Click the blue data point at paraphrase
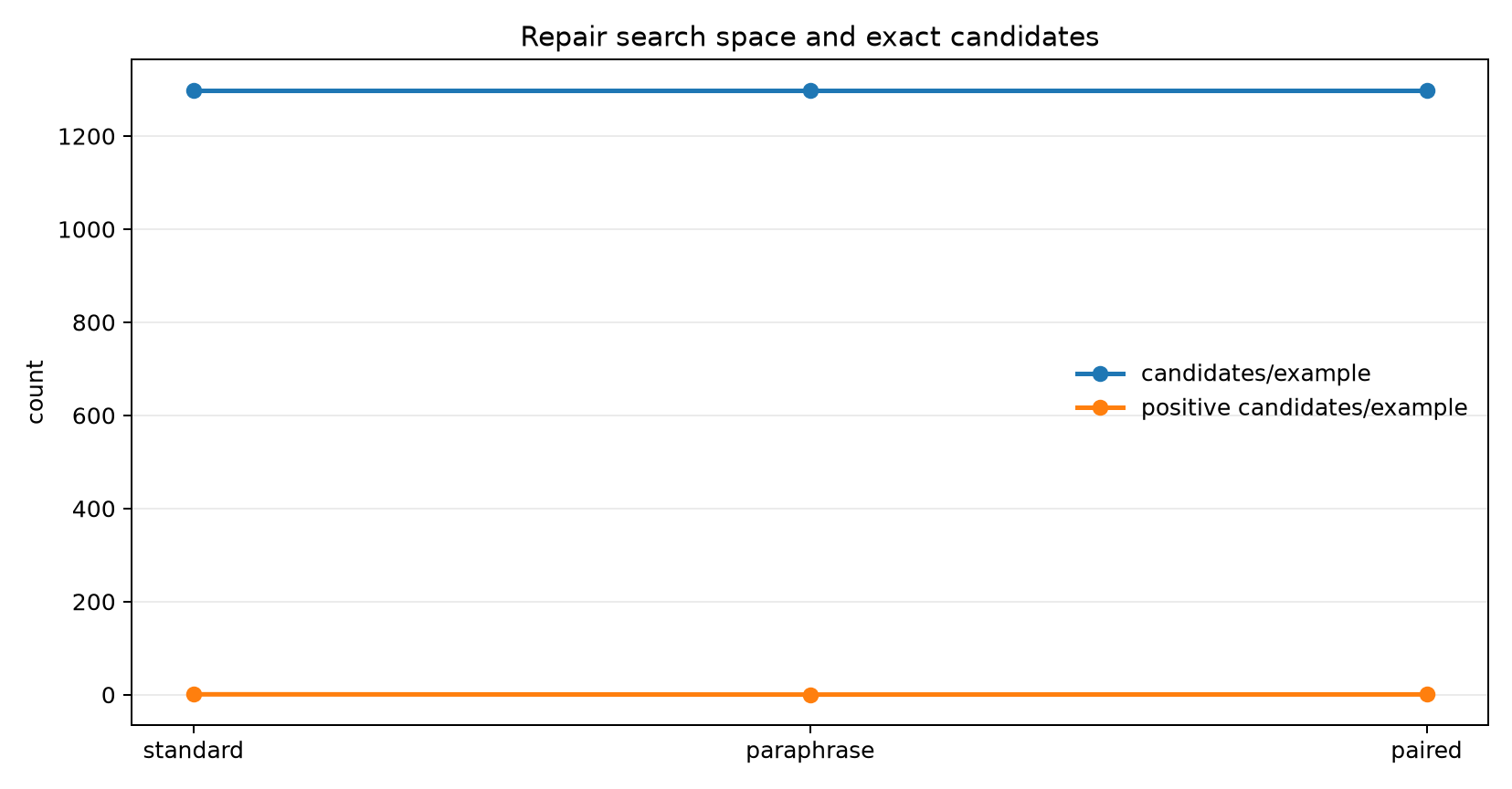 810,90
